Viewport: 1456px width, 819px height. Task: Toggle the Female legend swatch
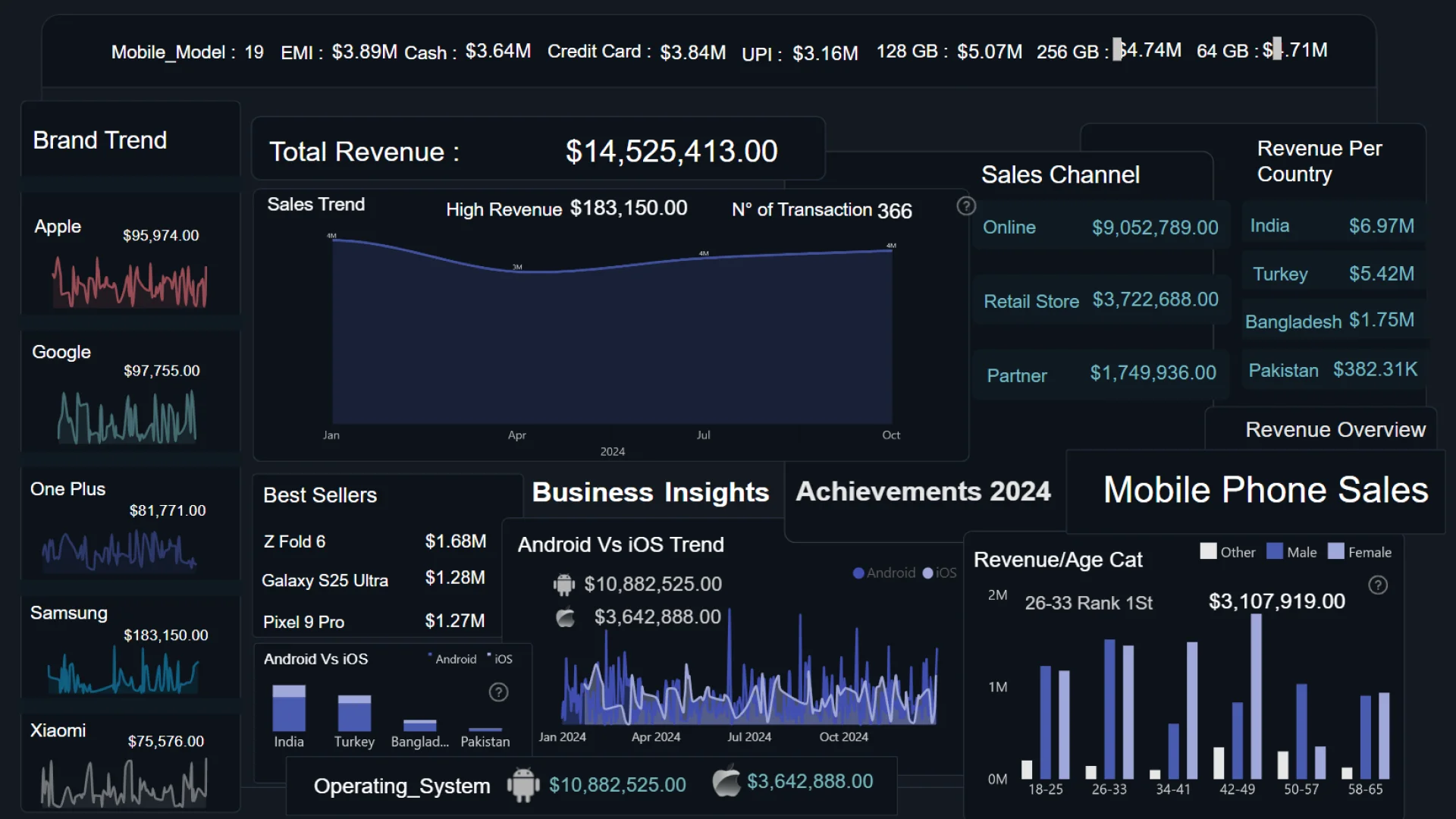[x=1336, y=551]
